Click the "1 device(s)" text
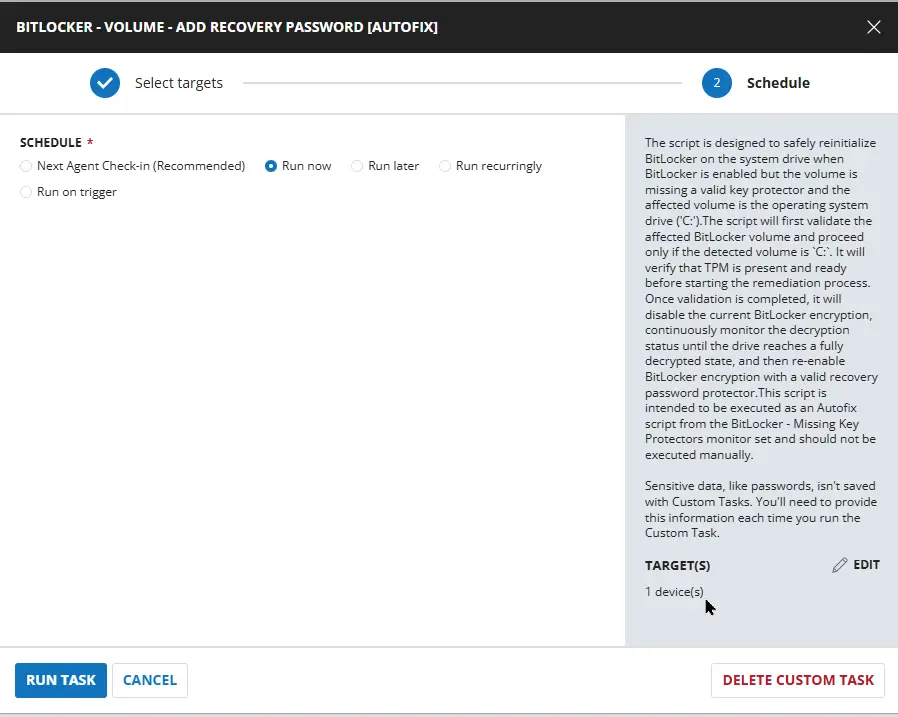The height and width of the screenshot is (717, 898). click(674, 592)
